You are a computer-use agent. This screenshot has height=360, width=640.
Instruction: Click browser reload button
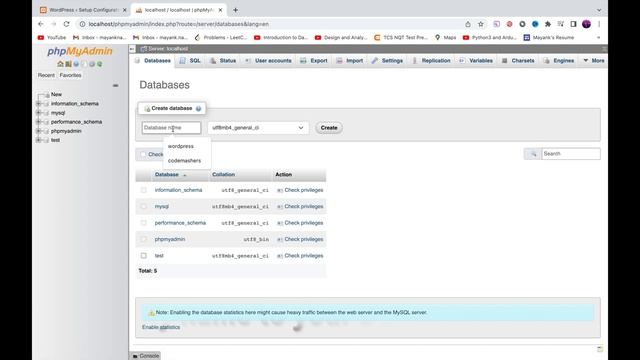[x=67, y=24]
